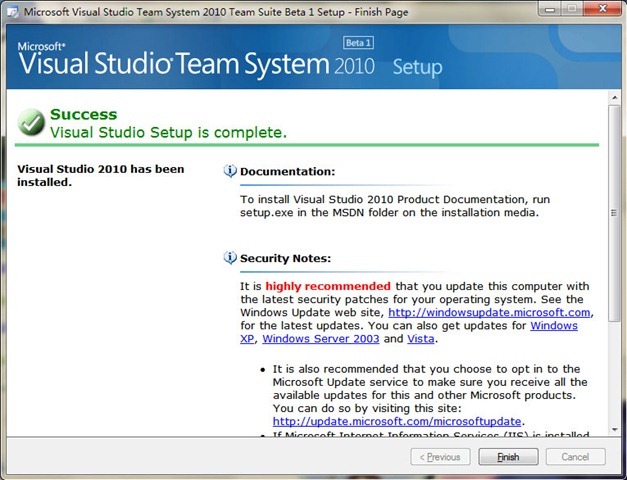Open the windowsupdate.microsoft.com link
Viewport: 627px width, 480px height.
[x=489, y=312]
